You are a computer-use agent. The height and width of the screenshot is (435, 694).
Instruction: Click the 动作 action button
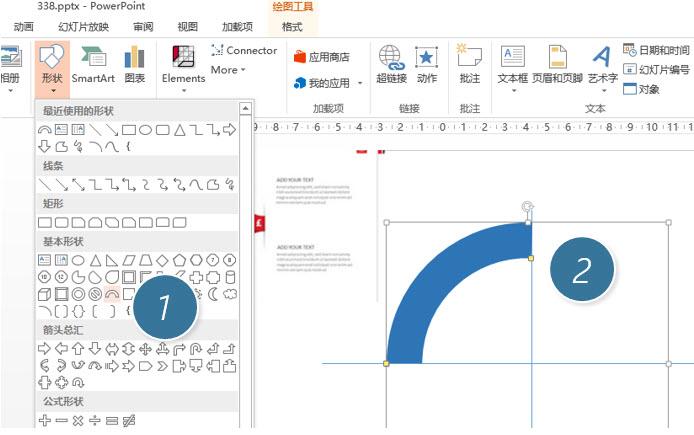coord(427,65)
